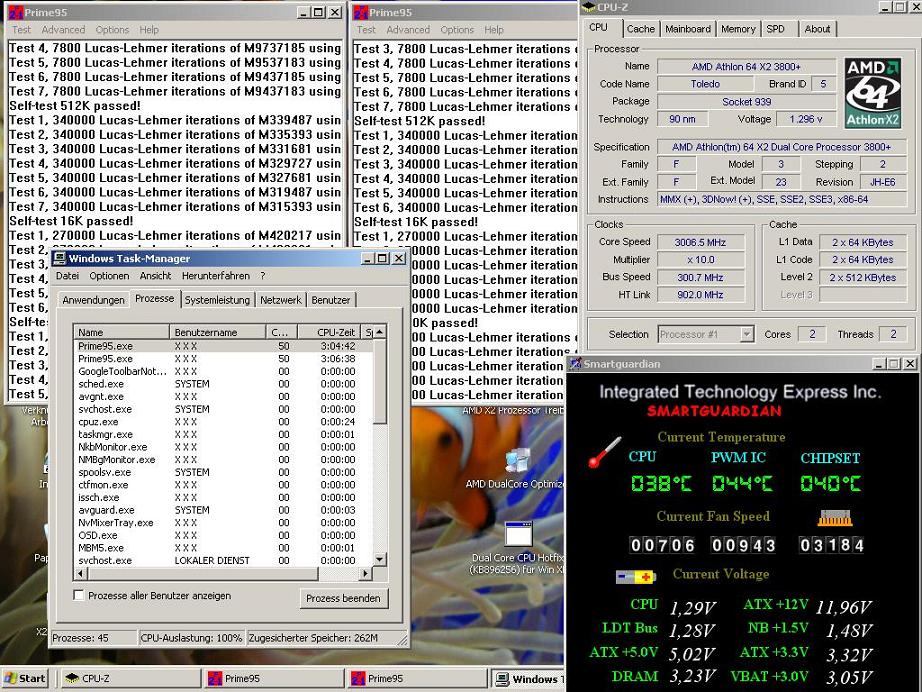Select the spoolsv.exe process row

click(x=223, y=472)
